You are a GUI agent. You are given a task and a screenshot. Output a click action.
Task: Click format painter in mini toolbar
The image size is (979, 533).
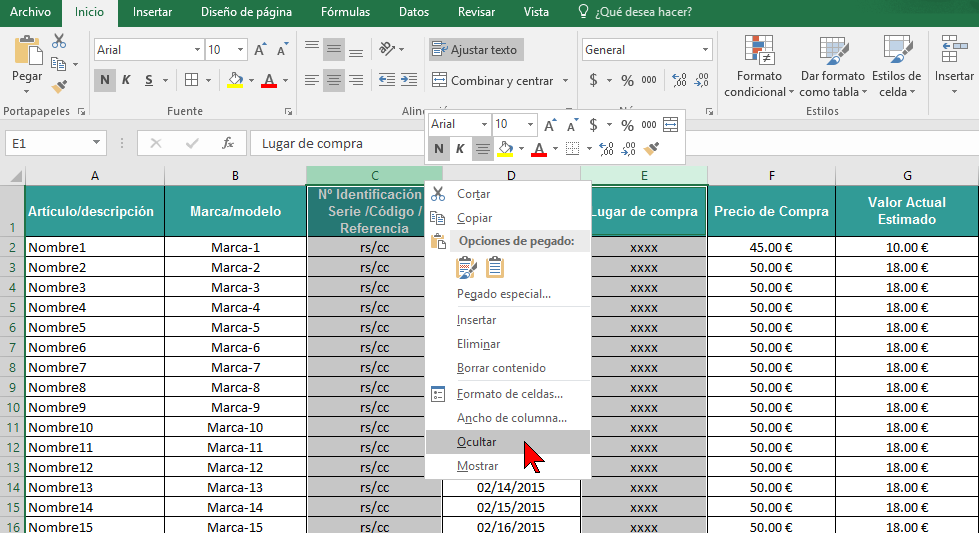coord(651,149)
